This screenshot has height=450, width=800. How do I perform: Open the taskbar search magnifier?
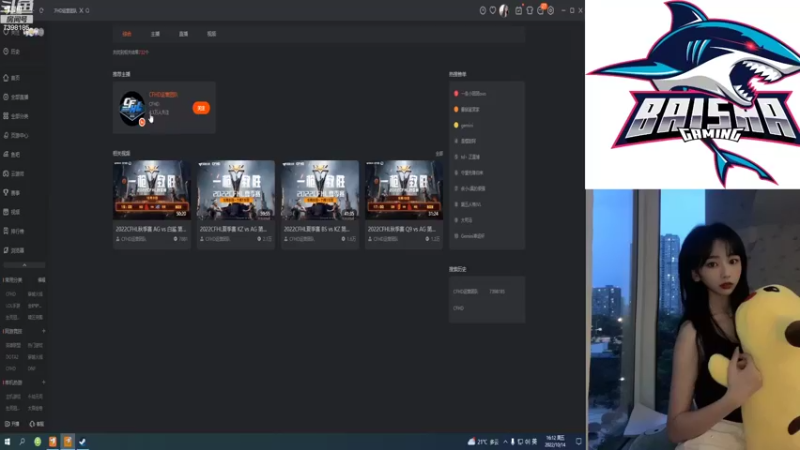tap(22, 441)
